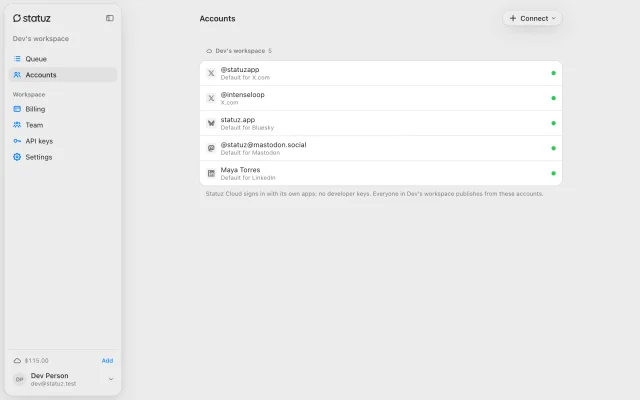This screenshot has width=640, height=400.
Task: Click the Dev's workspace title in sidebar
Action: click(x=40, y=38)
